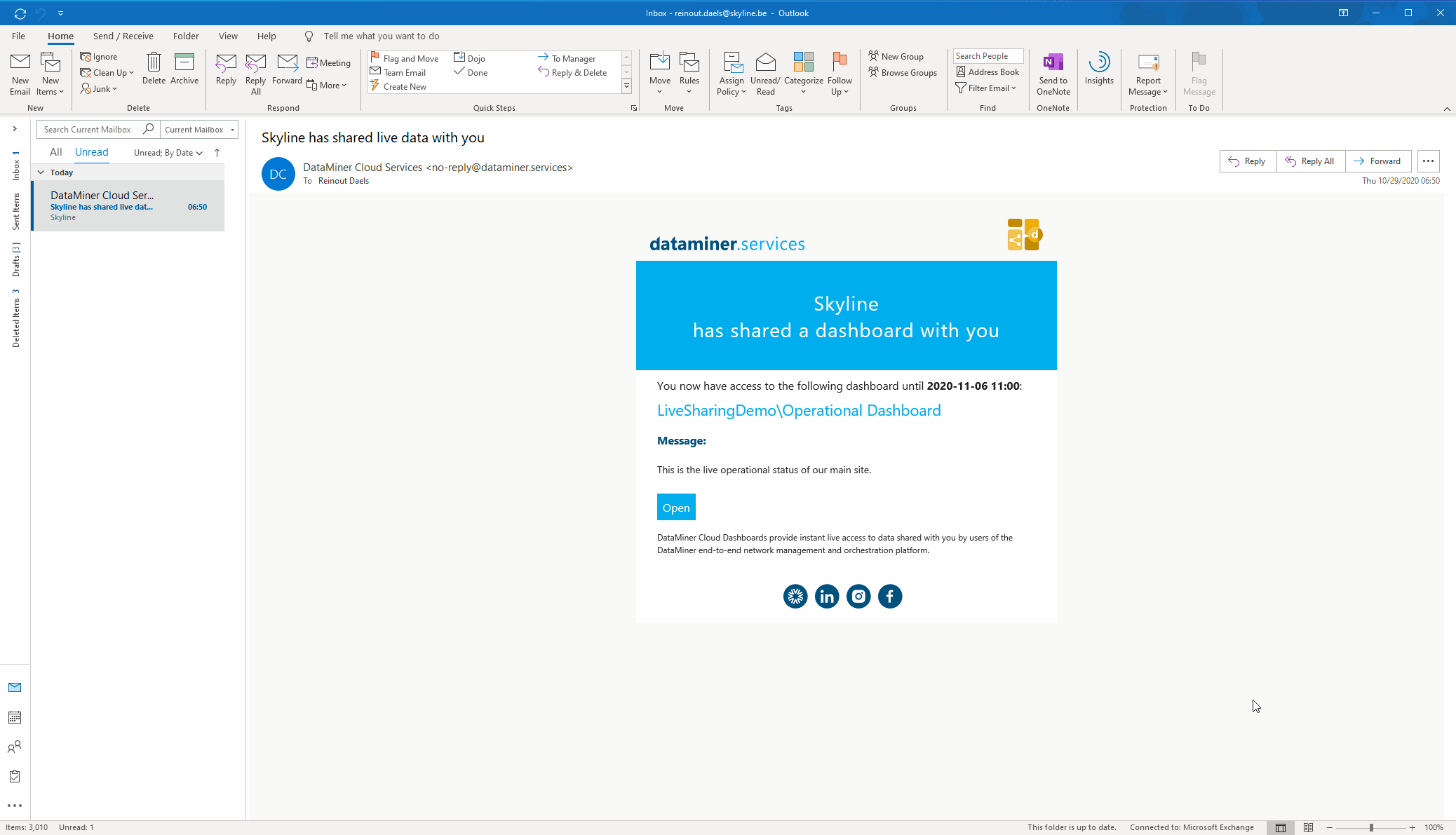The image size is (1456, 835).
Task: Click the ribbon Forward icon
Action: [288, 62]
